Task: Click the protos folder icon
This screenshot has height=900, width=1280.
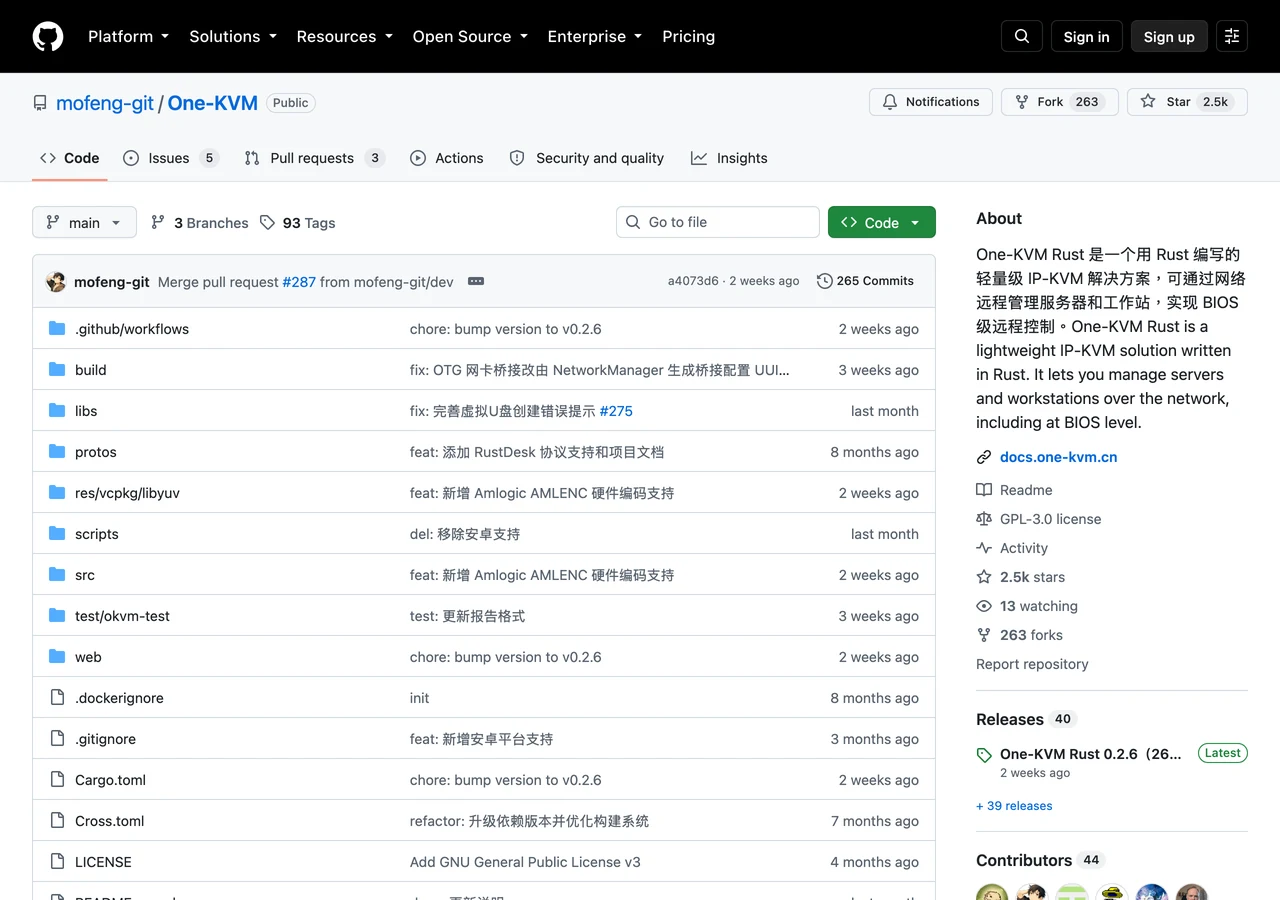Action: [x=57, y=451]
